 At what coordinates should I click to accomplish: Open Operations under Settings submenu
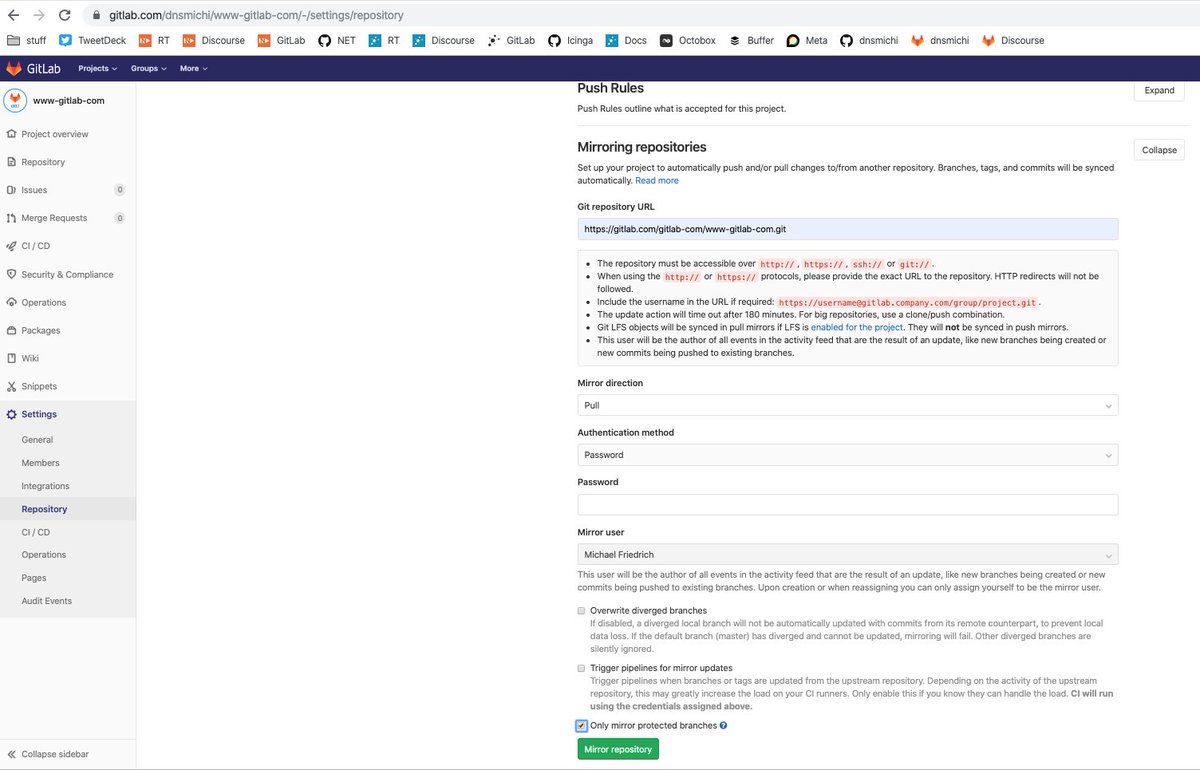[44, 555]
